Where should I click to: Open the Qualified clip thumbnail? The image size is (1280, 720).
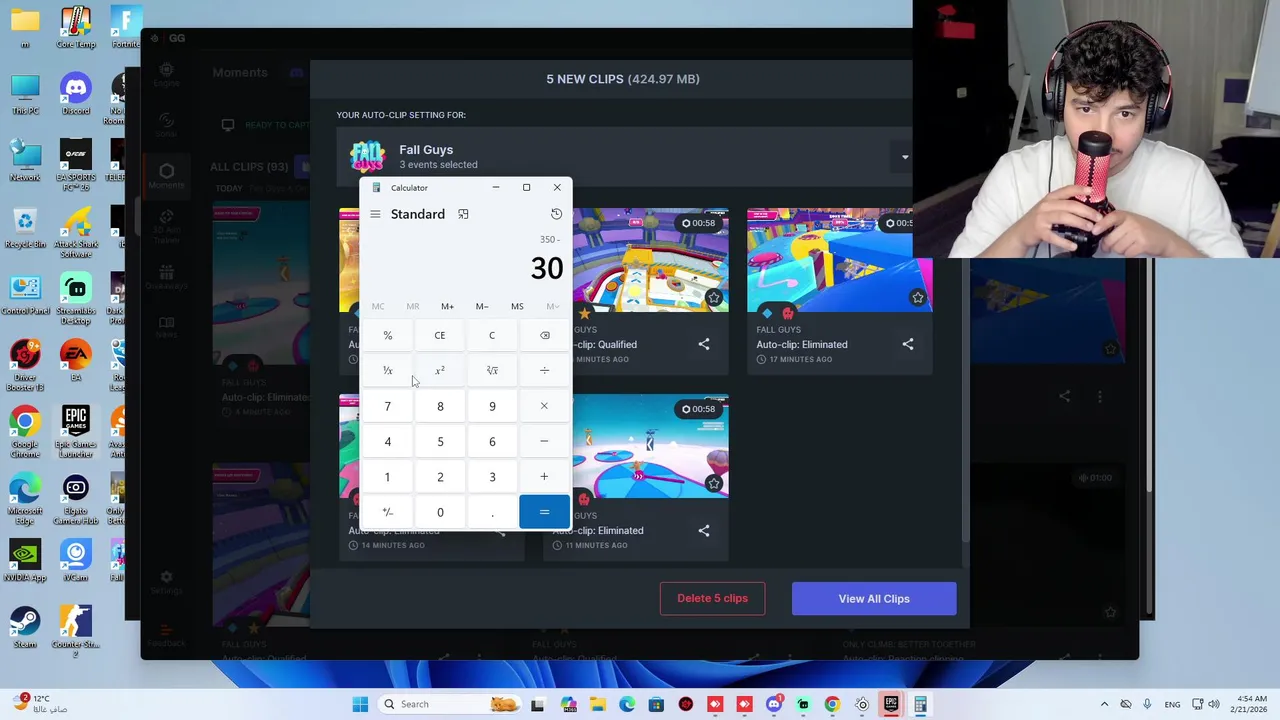651,260
